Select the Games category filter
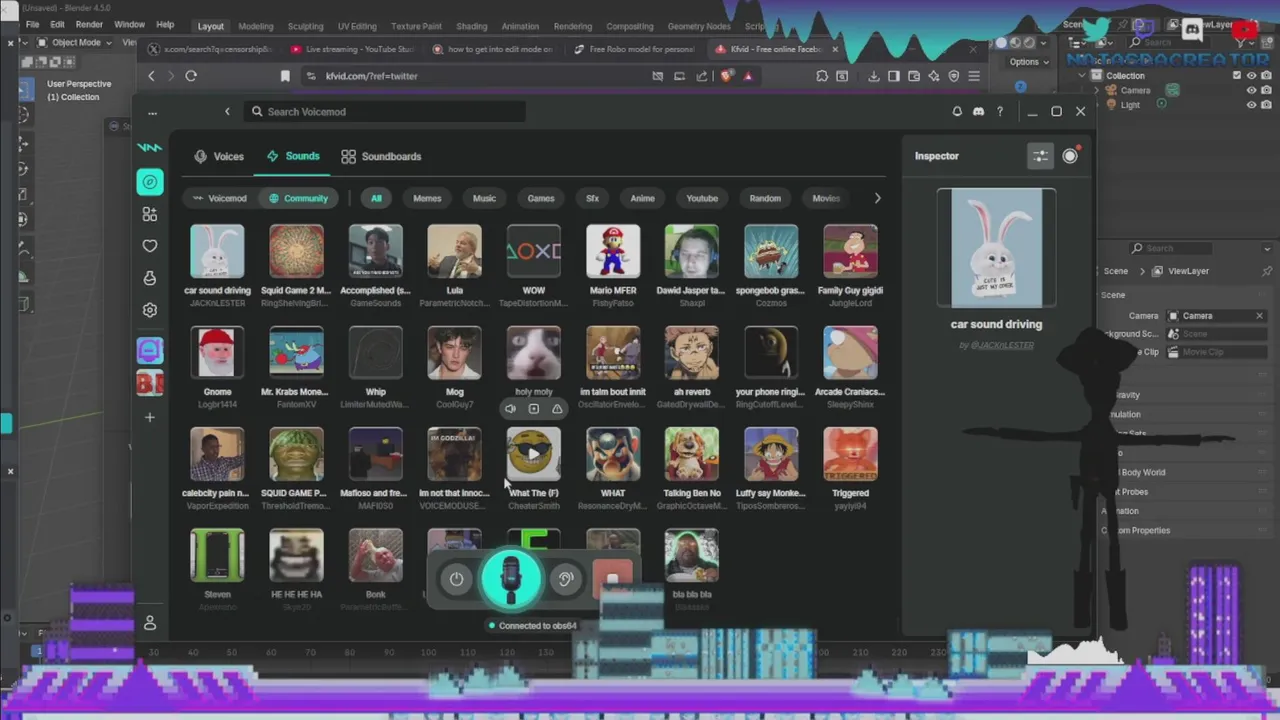This screenshot has height=720, width=1280. (x=541, y=198)
